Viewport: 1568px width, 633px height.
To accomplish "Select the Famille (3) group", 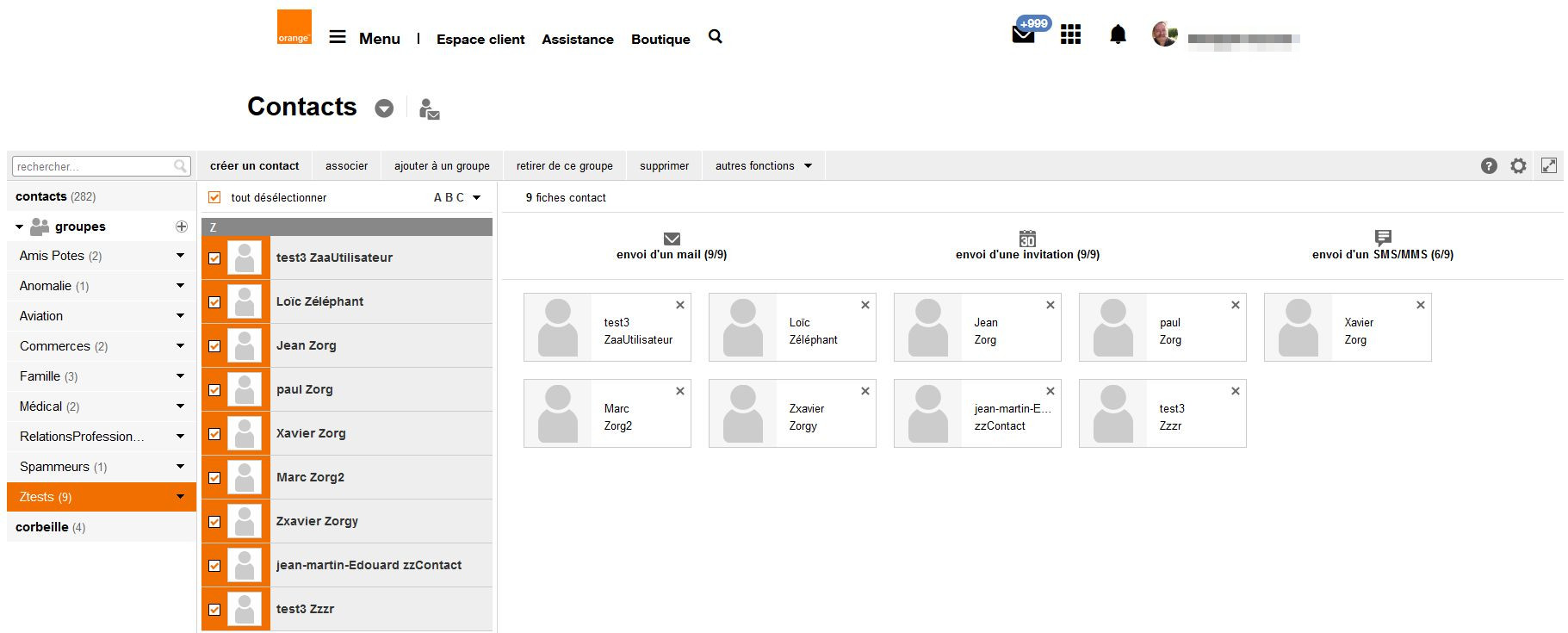I will point(48,376).
